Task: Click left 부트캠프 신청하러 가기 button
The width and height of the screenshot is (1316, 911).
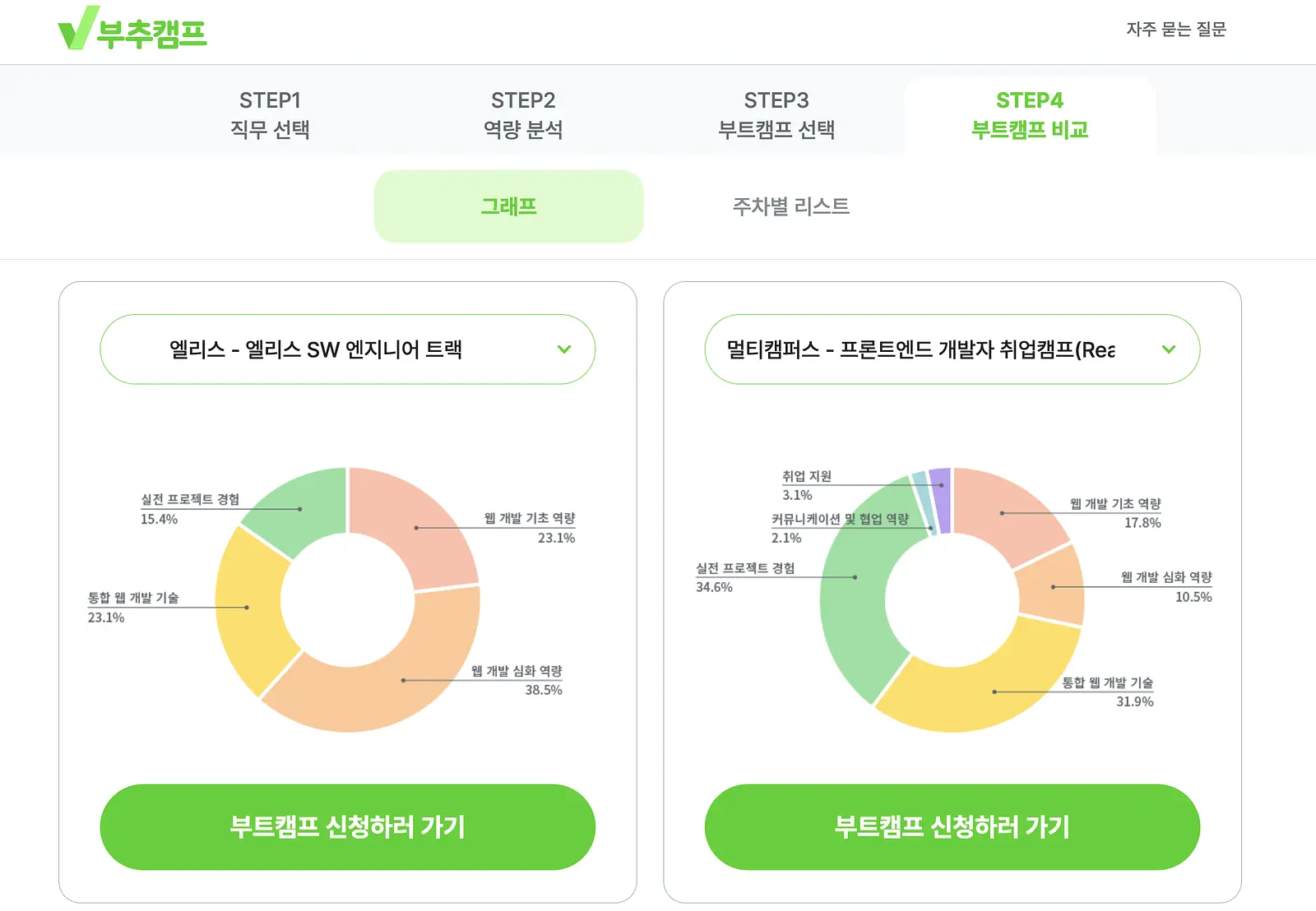Action: pos(348,827)
